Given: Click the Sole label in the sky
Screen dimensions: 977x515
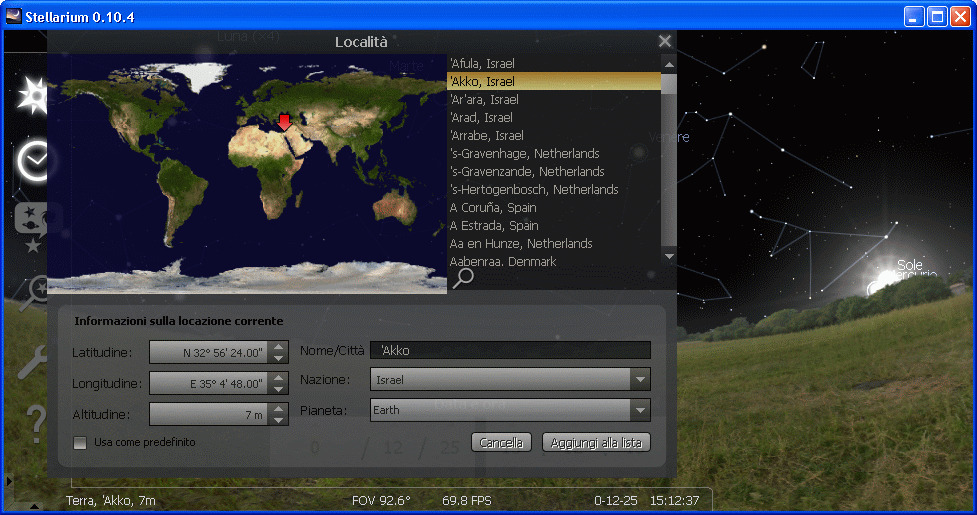Looking at the screenshot, I should click(x=910, y=265).
